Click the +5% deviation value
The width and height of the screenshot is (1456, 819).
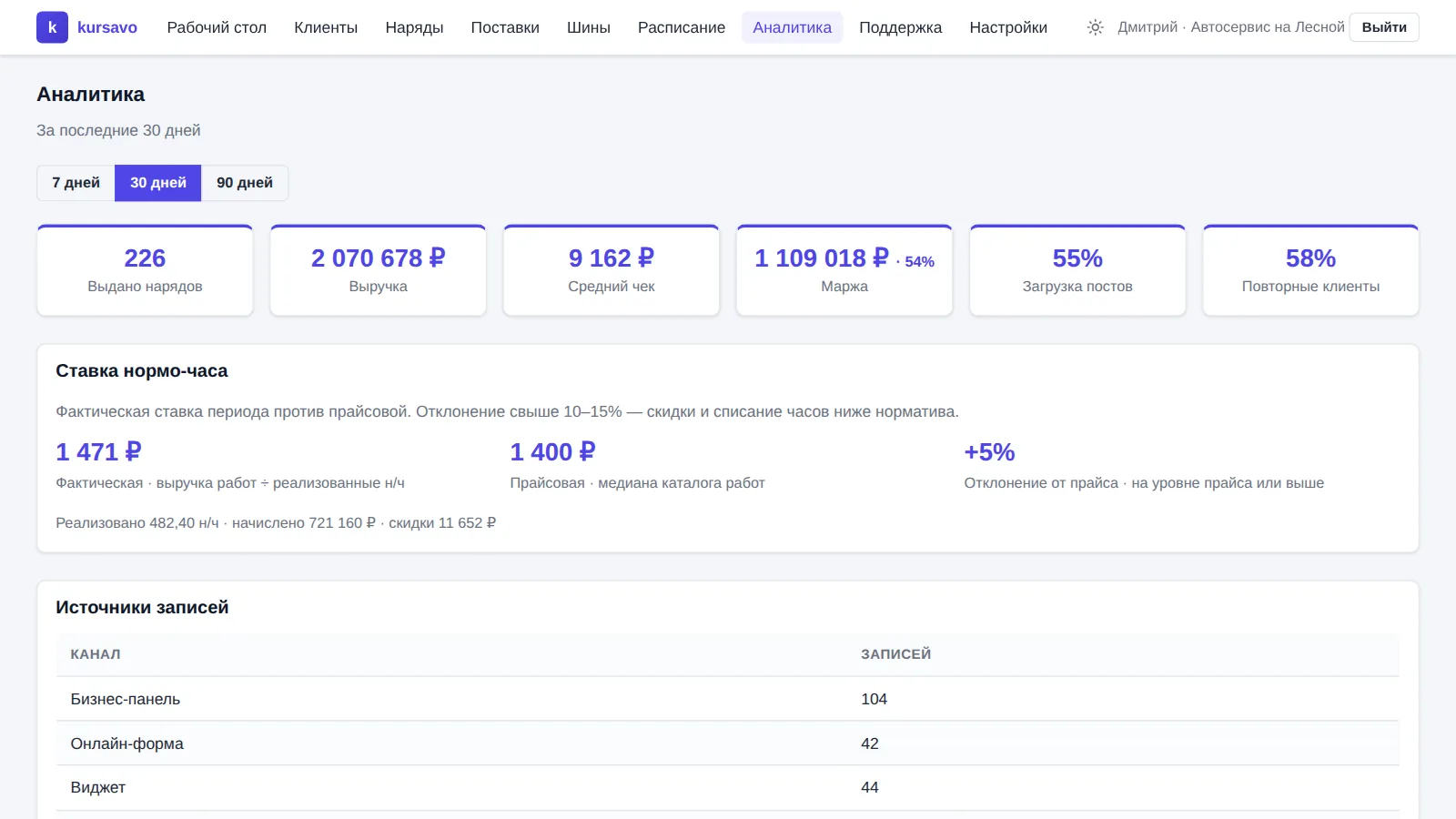coord(989,452)
